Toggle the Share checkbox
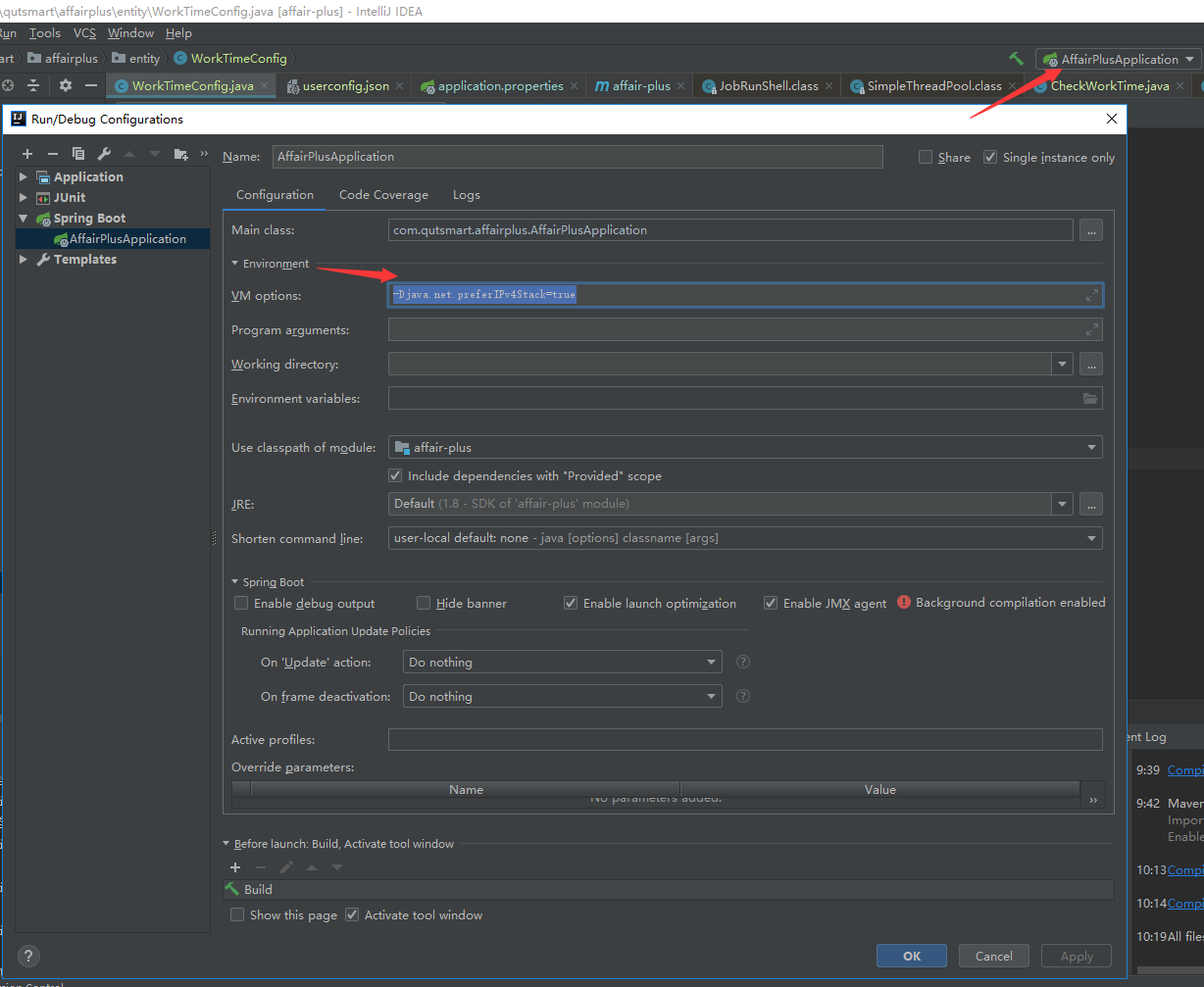 click(926, 157)
